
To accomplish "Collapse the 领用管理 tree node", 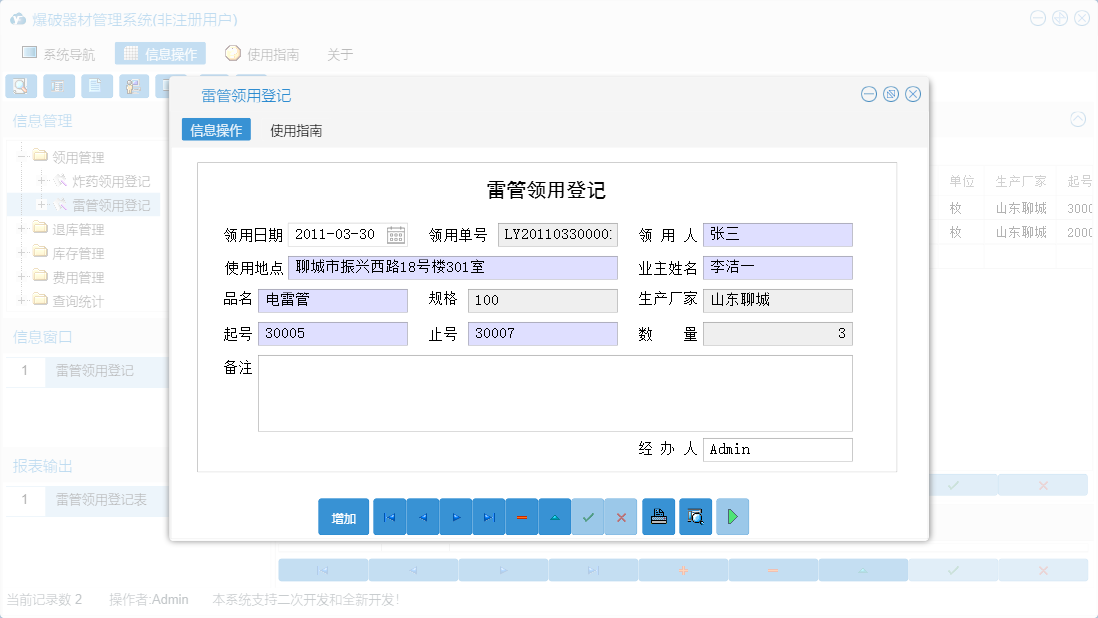I will click(23, 157).
